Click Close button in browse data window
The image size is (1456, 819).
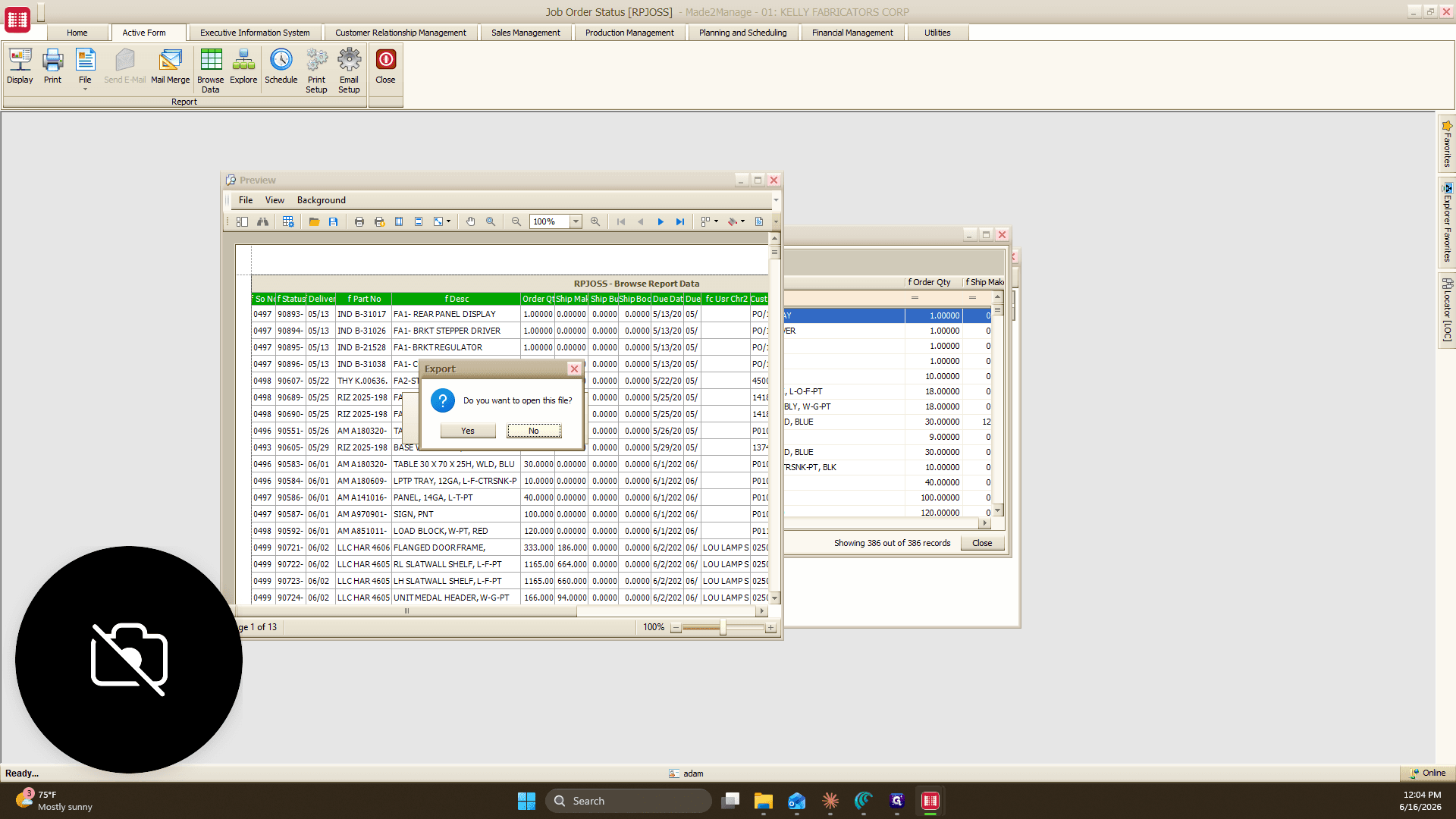point(982,543)
